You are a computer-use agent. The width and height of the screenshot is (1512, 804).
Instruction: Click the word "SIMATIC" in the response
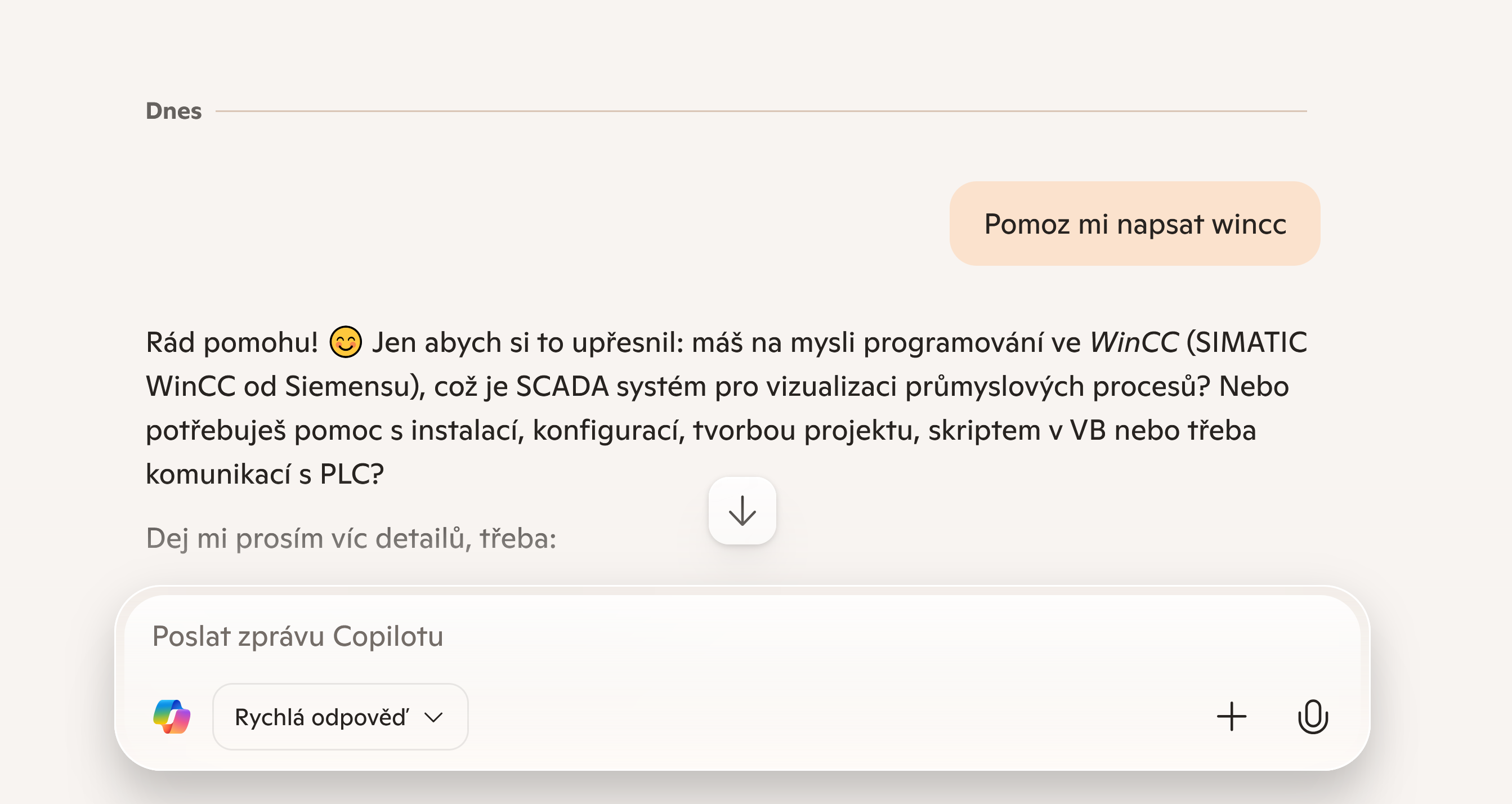coord(1252,343)
